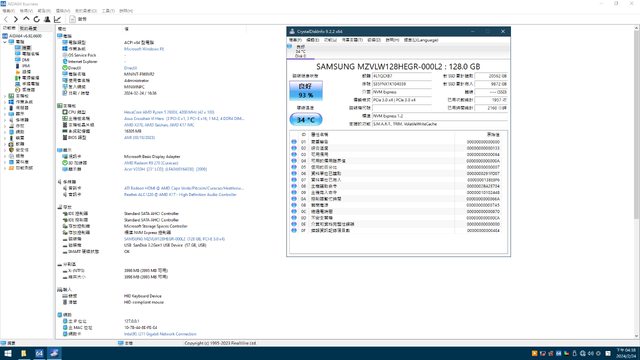Move up one level via toolbar up arrow
Screen dimensions: 640x360
pyautogui.click(x=26, y=19)
